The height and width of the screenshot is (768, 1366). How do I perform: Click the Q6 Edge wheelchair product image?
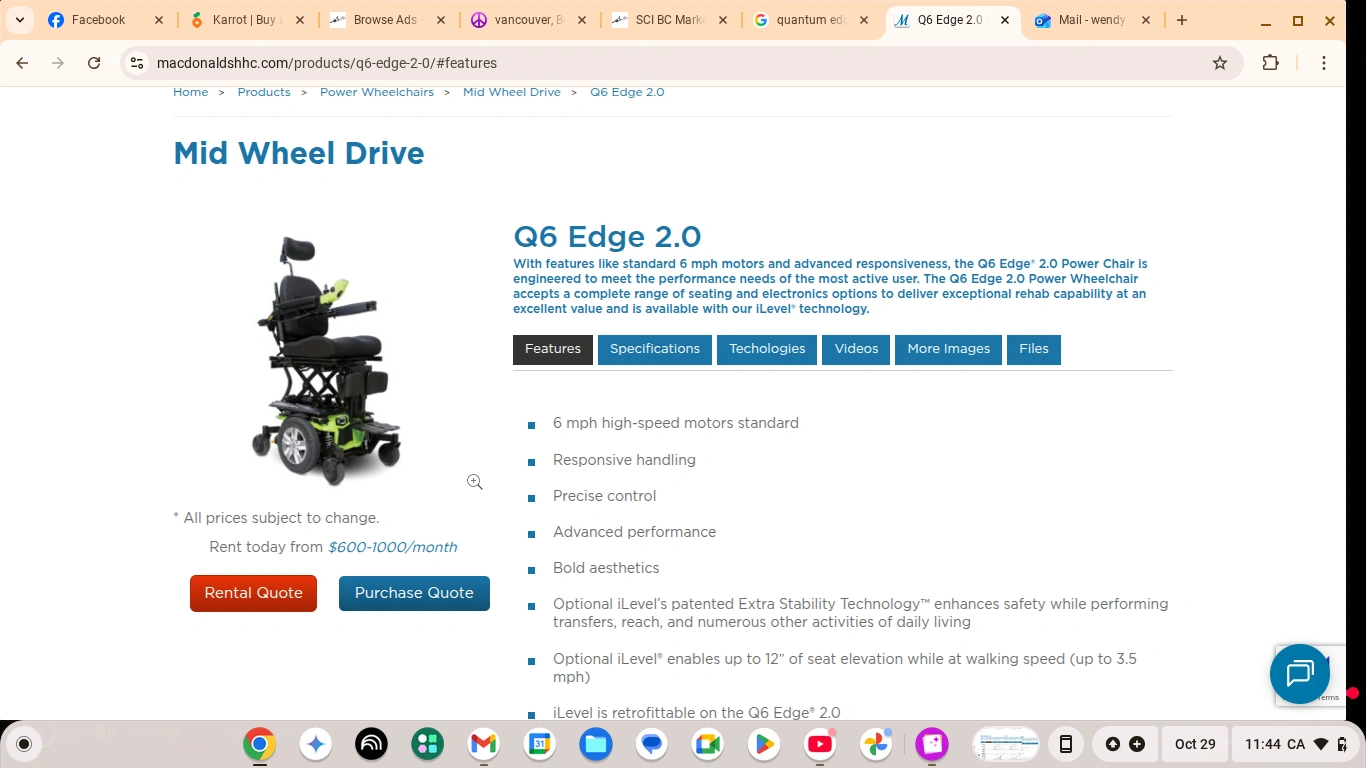(x=327, y=360)
